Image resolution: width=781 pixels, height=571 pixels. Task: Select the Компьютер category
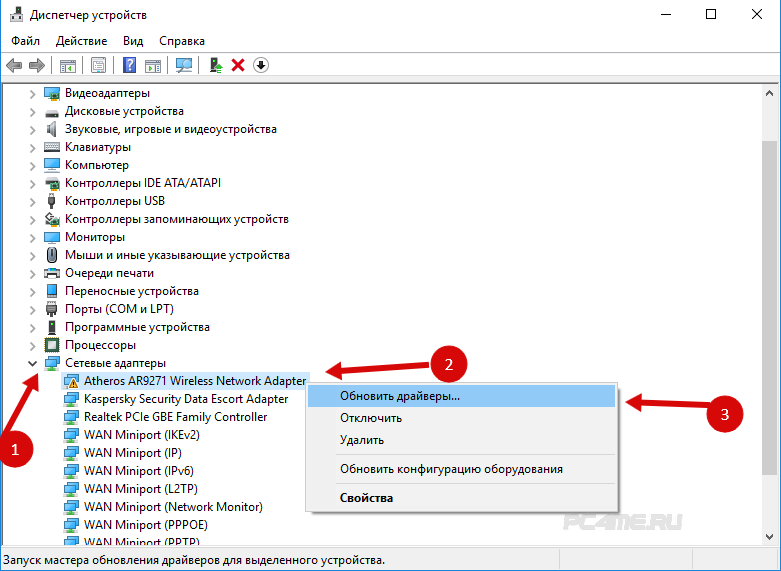click(x=97, y=165)
